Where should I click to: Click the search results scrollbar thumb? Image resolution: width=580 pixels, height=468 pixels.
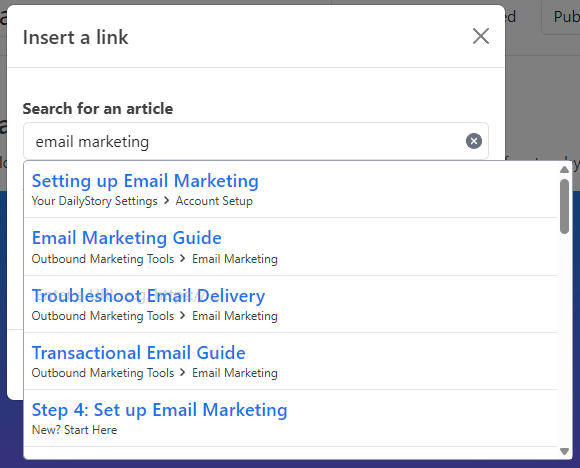pyautogui.click(x=564, y=206)
